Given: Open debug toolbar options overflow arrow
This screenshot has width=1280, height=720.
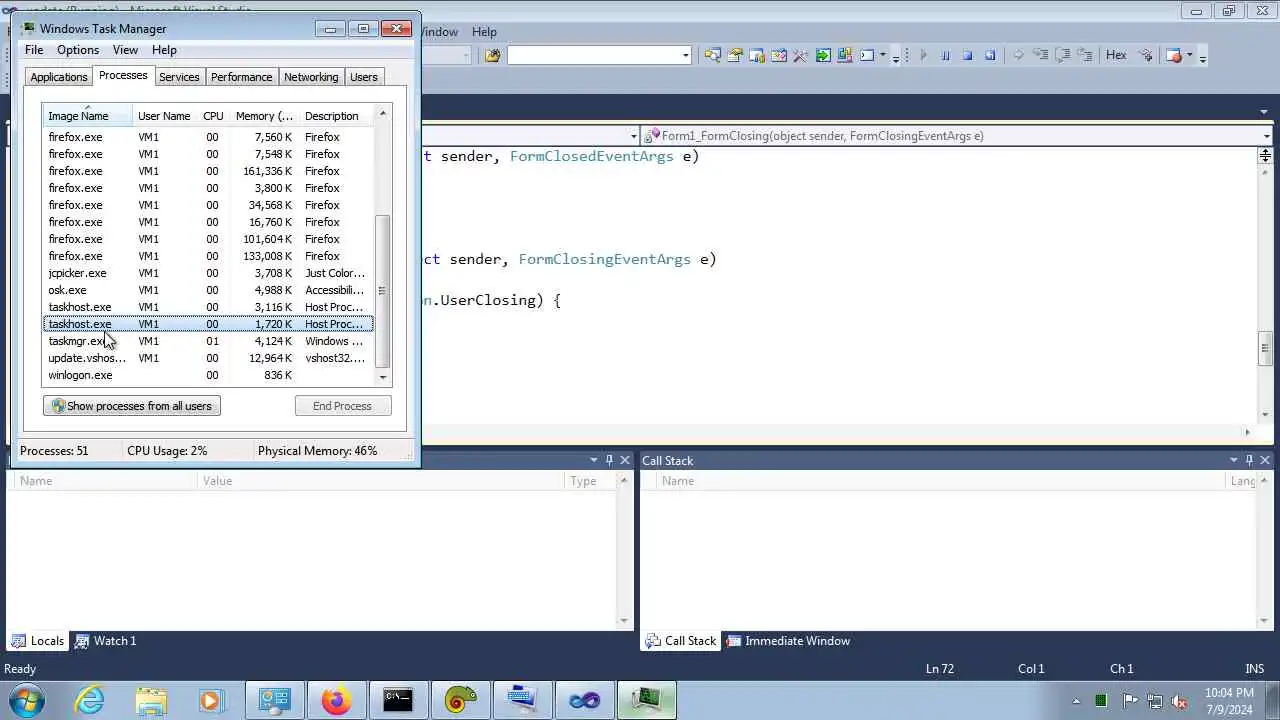Looking at the screenshot, I should point(1202,57).
